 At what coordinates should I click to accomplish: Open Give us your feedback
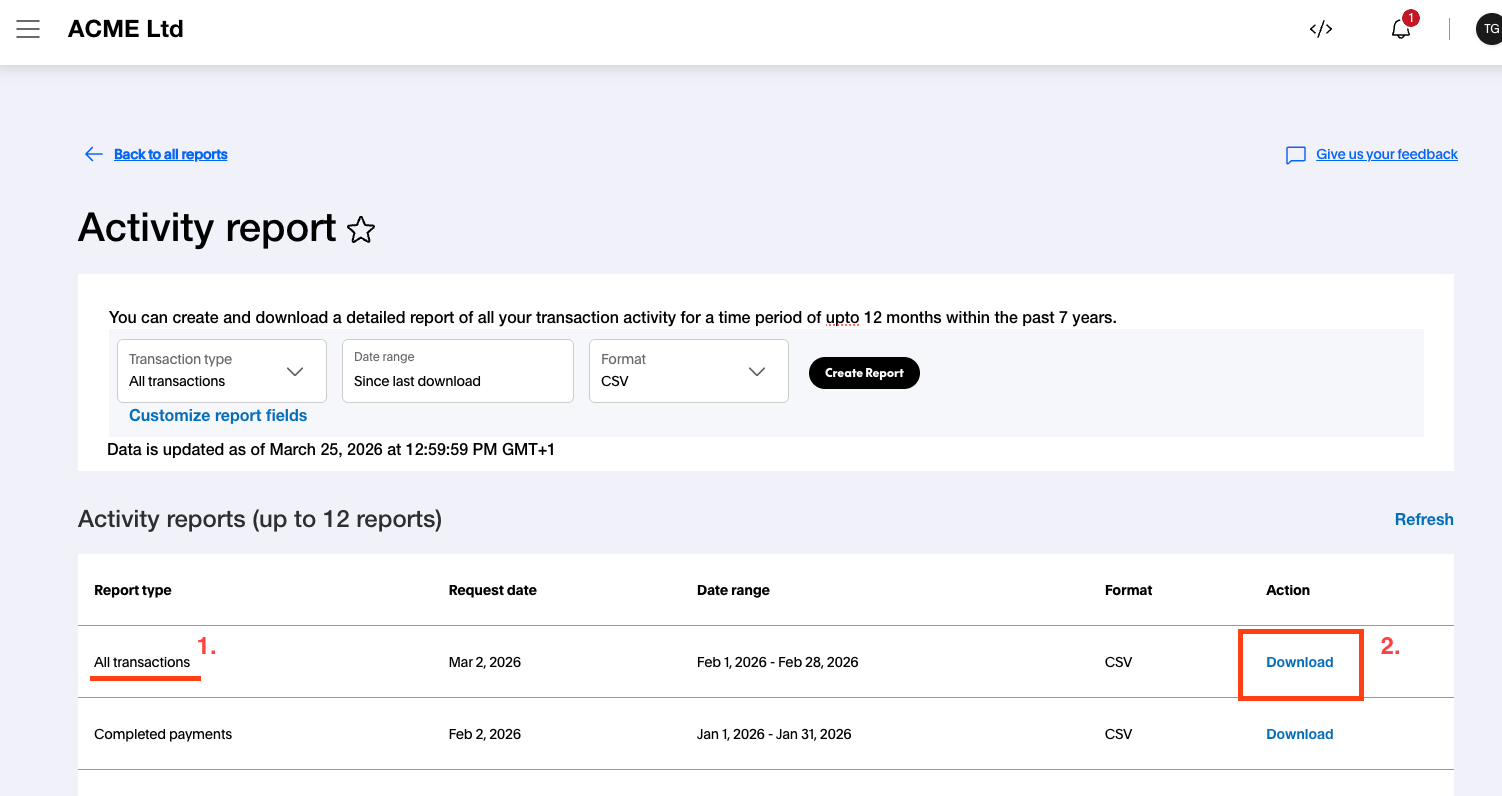pos(1386,154)
